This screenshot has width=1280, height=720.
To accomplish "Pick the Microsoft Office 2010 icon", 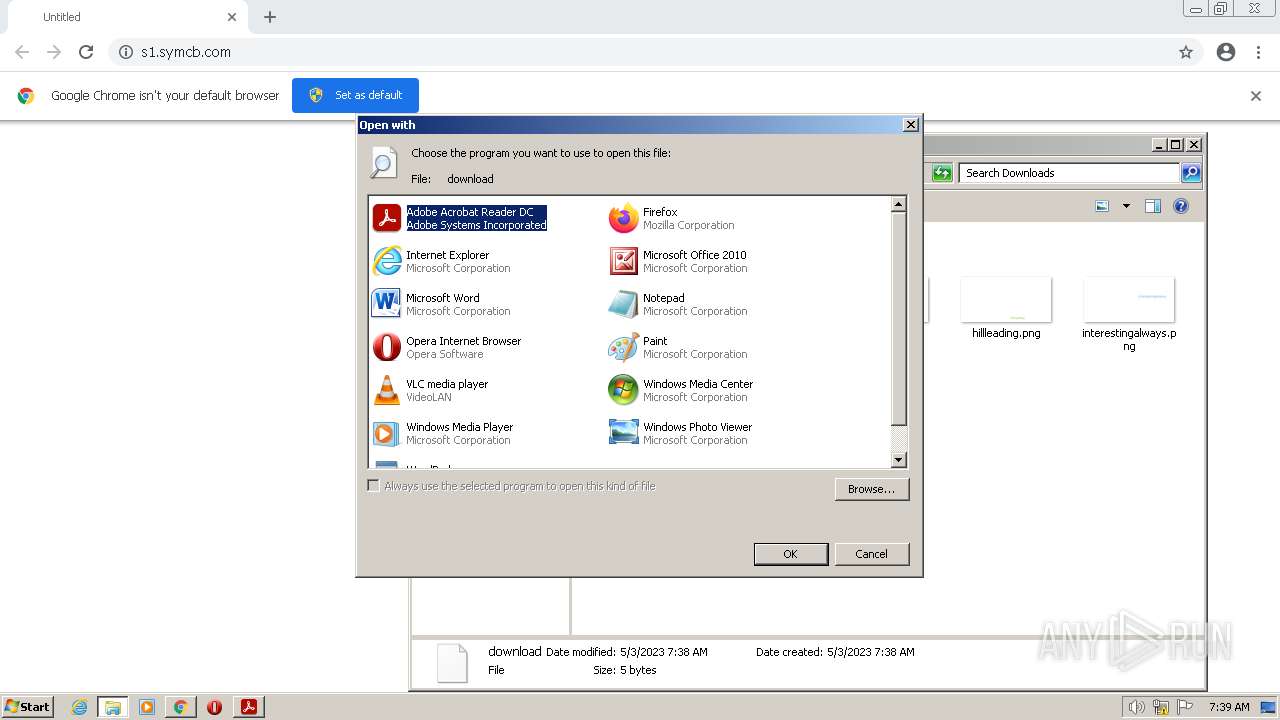I will tap(623, 261).
